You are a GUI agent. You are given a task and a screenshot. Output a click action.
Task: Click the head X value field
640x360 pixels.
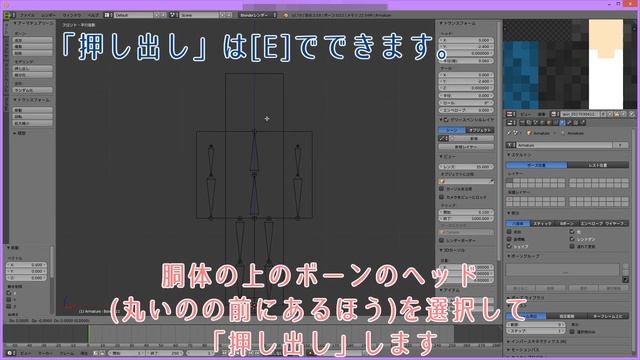466,40
